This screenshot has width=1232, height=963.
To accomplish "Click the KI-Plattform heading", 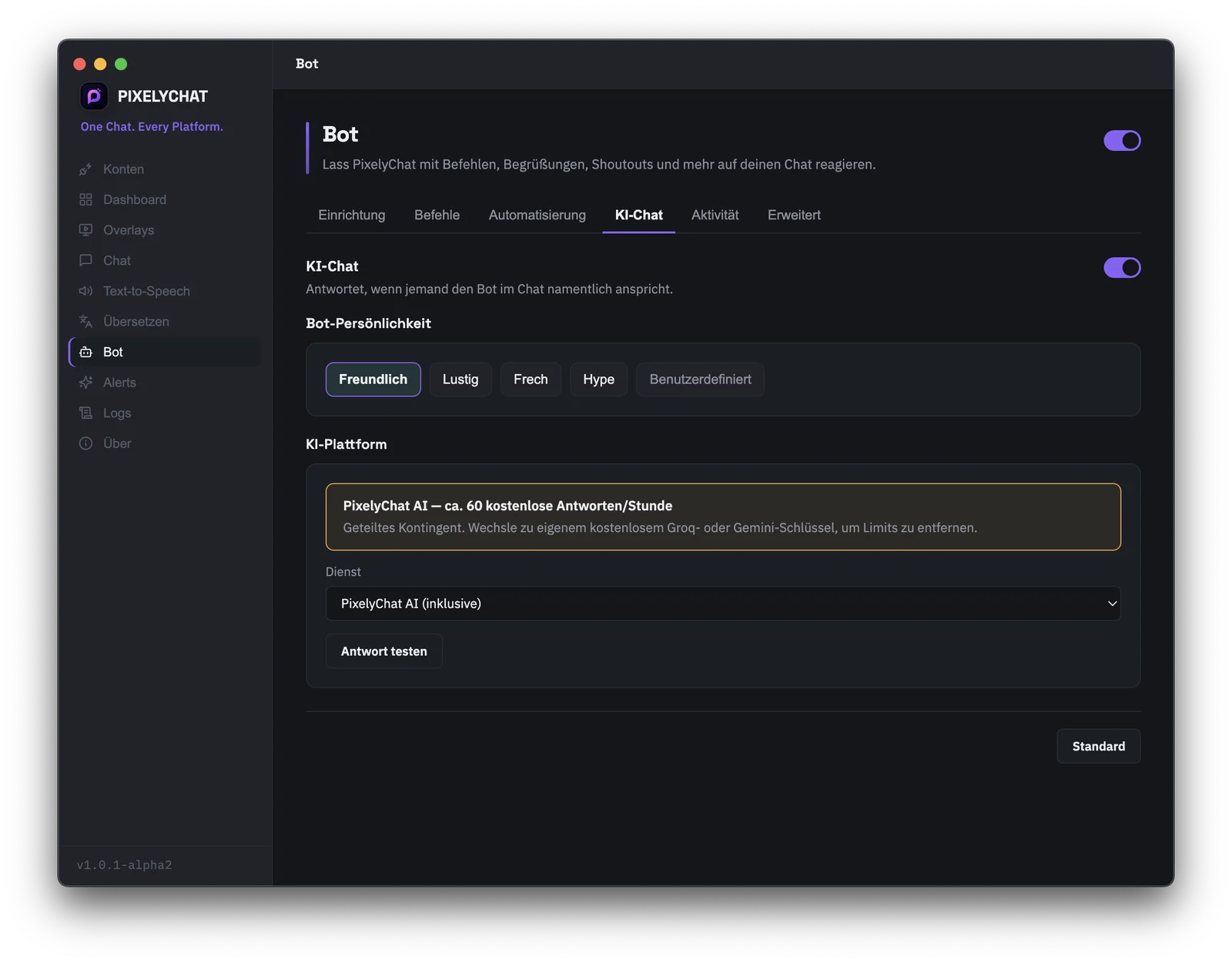I will tap(346, 444).
